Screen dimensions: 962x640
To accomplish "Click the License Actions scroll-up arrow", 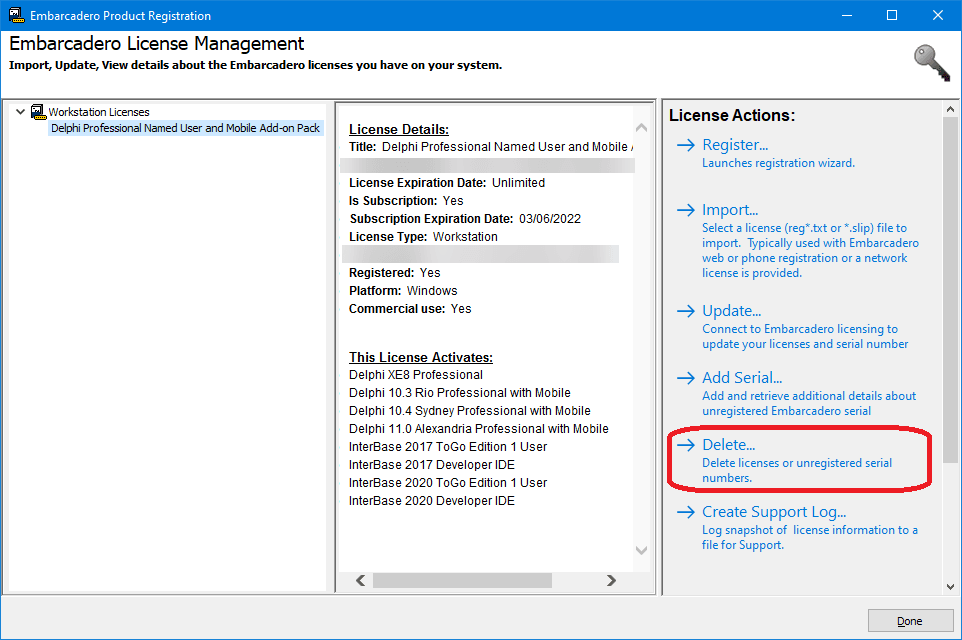I will coord(950,109).
